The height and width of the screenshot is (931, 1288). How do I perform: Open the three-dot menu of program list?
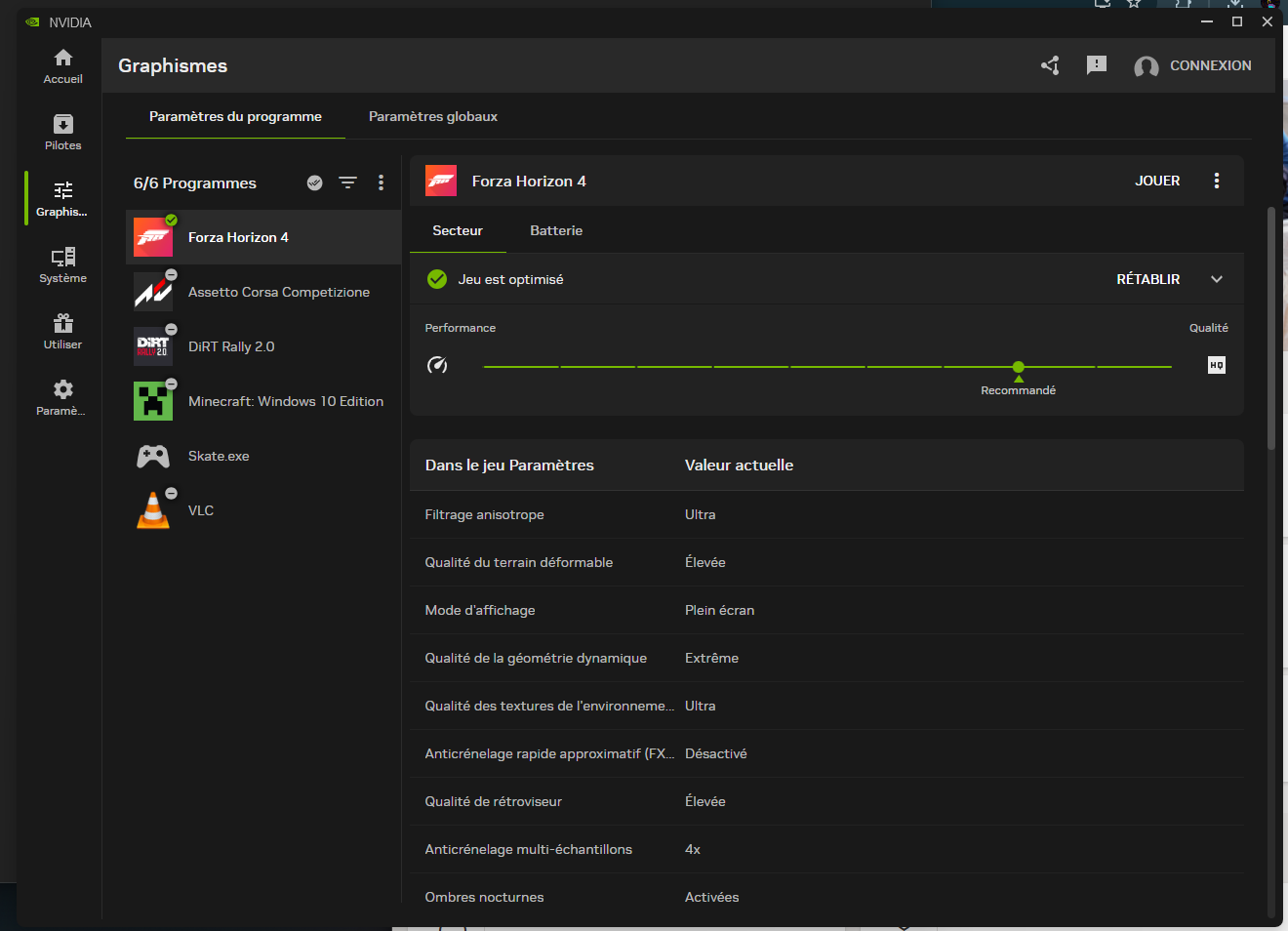pyautogui.click(x=381, y=182)
